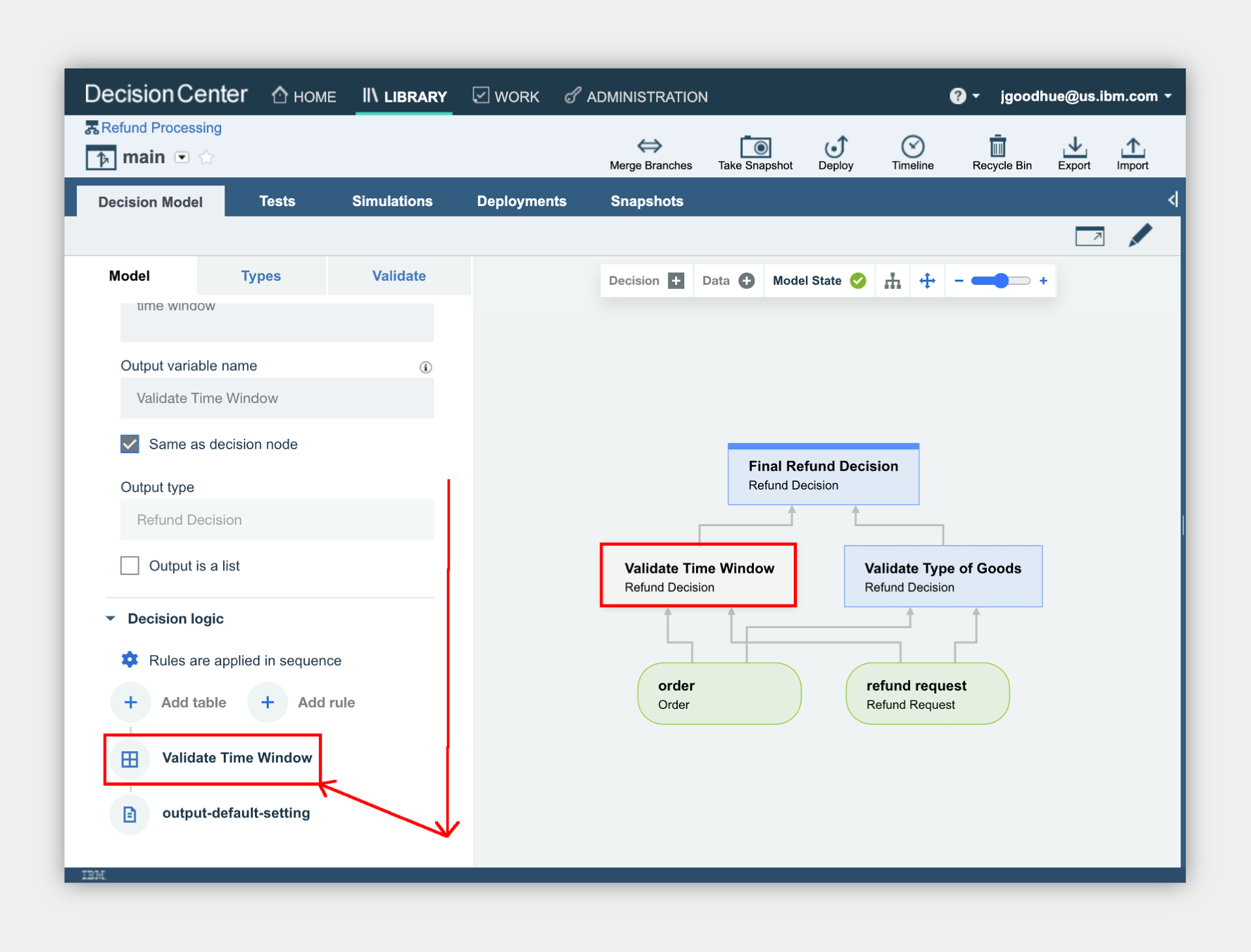The width and height of the screenshot is (1251, 952).
Task: Click the Add rule plus icon
Action: tap(267, 702)
